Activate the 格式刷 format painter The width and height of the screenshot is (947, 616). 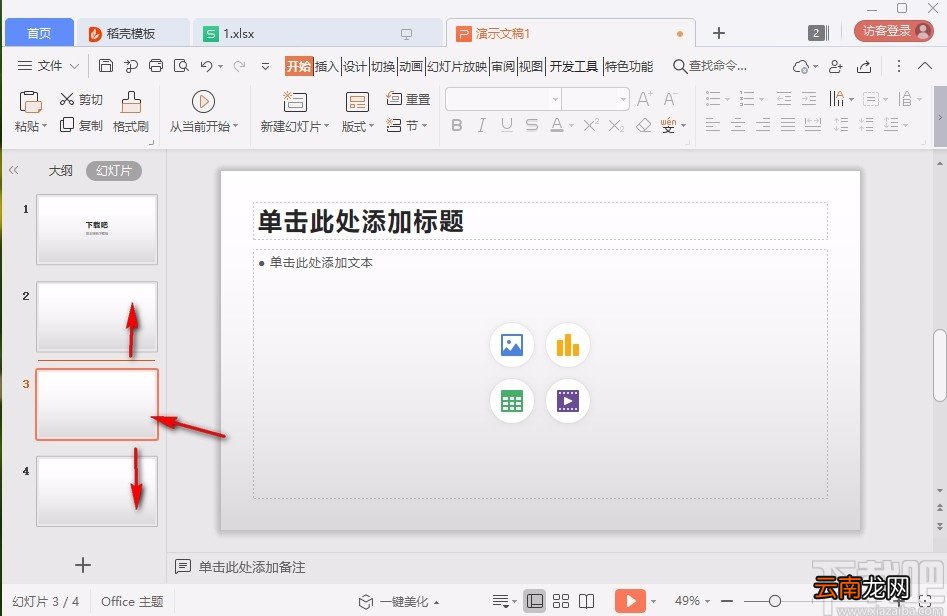130,111
